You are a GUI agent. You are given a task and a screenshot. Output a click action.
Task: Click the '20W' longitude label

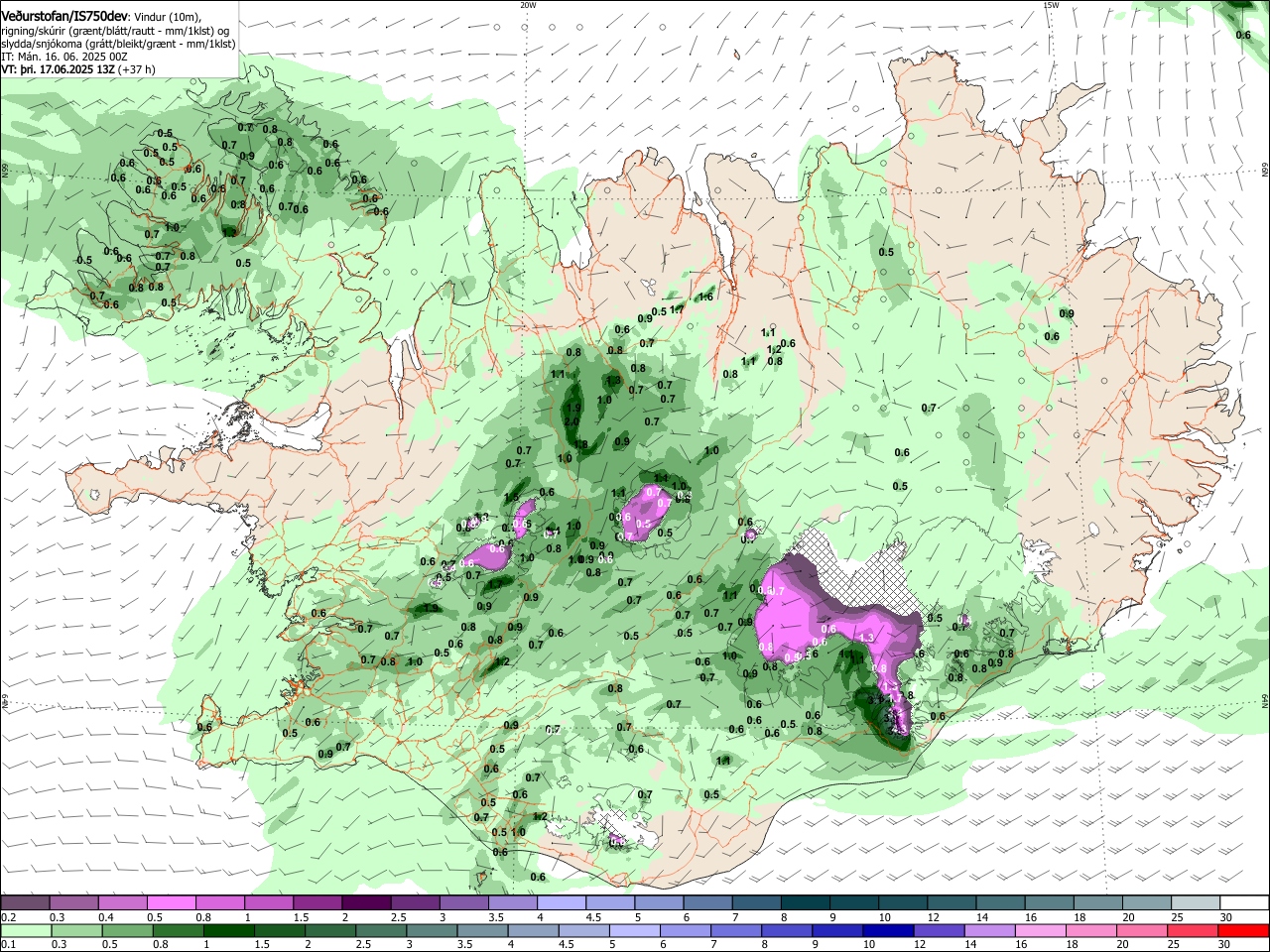click(x=528, y=5)
